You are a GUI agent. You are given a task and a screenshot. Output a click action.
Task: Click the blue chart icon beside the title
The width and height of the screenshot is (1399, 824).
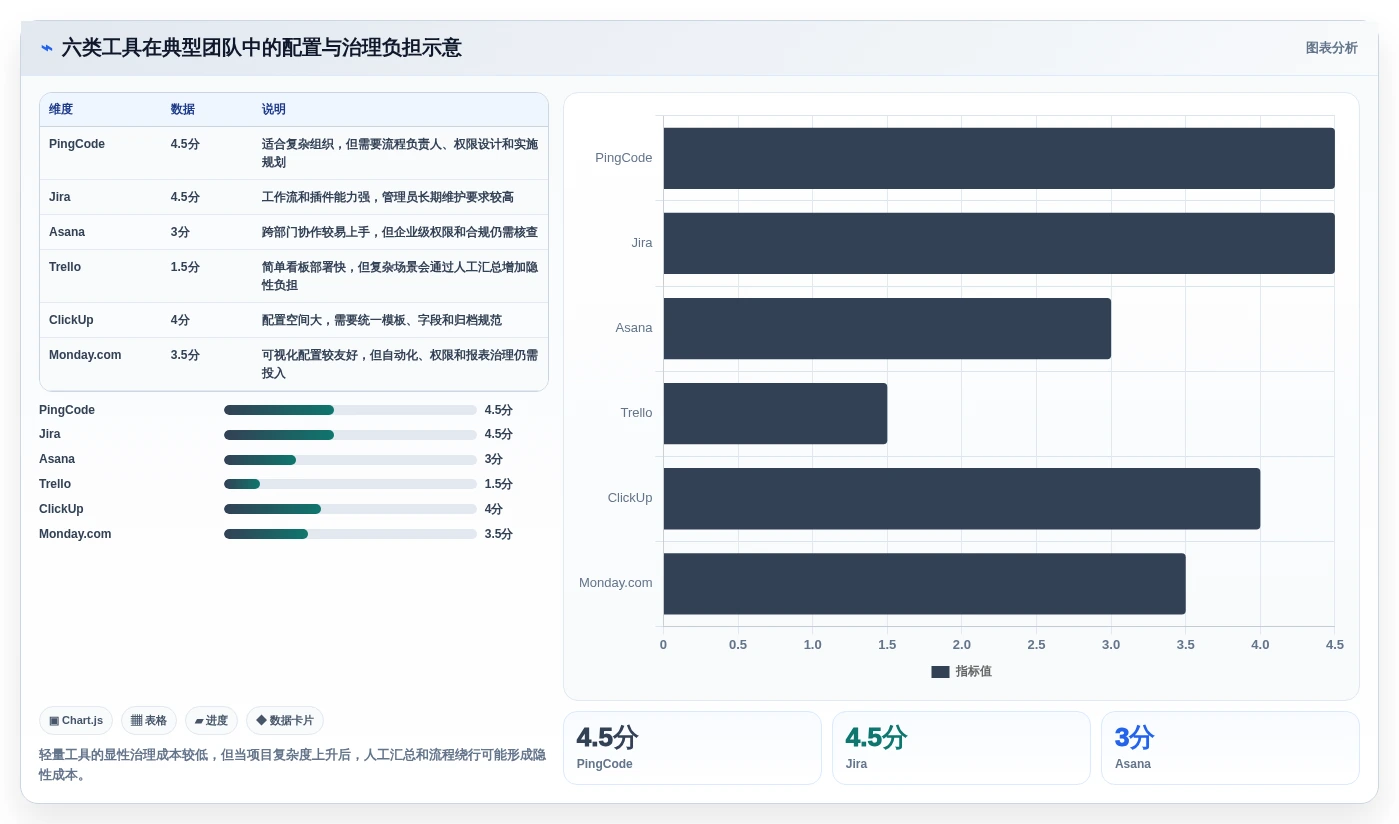click(x=46, y=48)
